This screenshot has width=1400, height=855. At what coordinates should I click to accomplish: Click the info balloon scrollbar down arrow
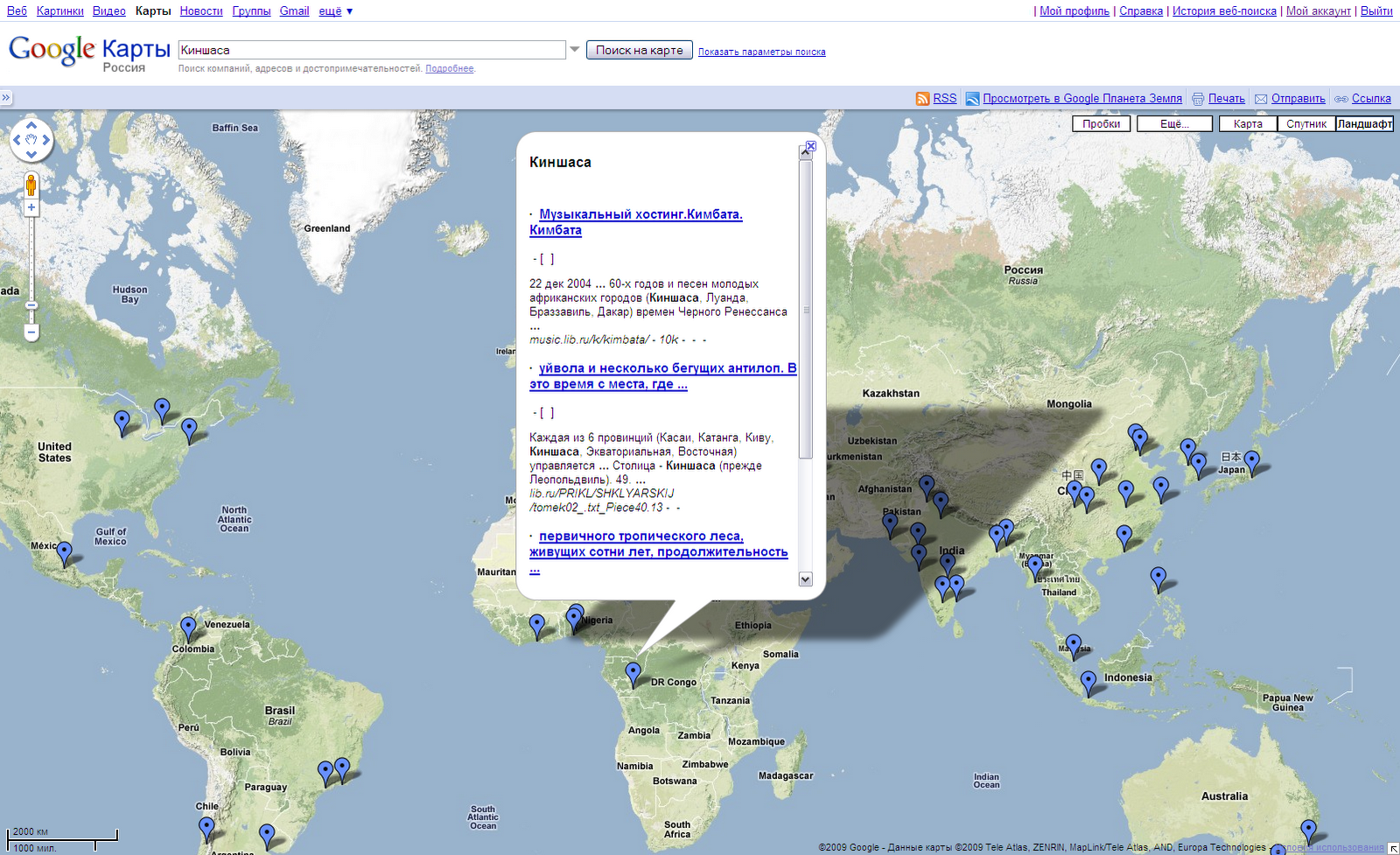pos(806,579)
